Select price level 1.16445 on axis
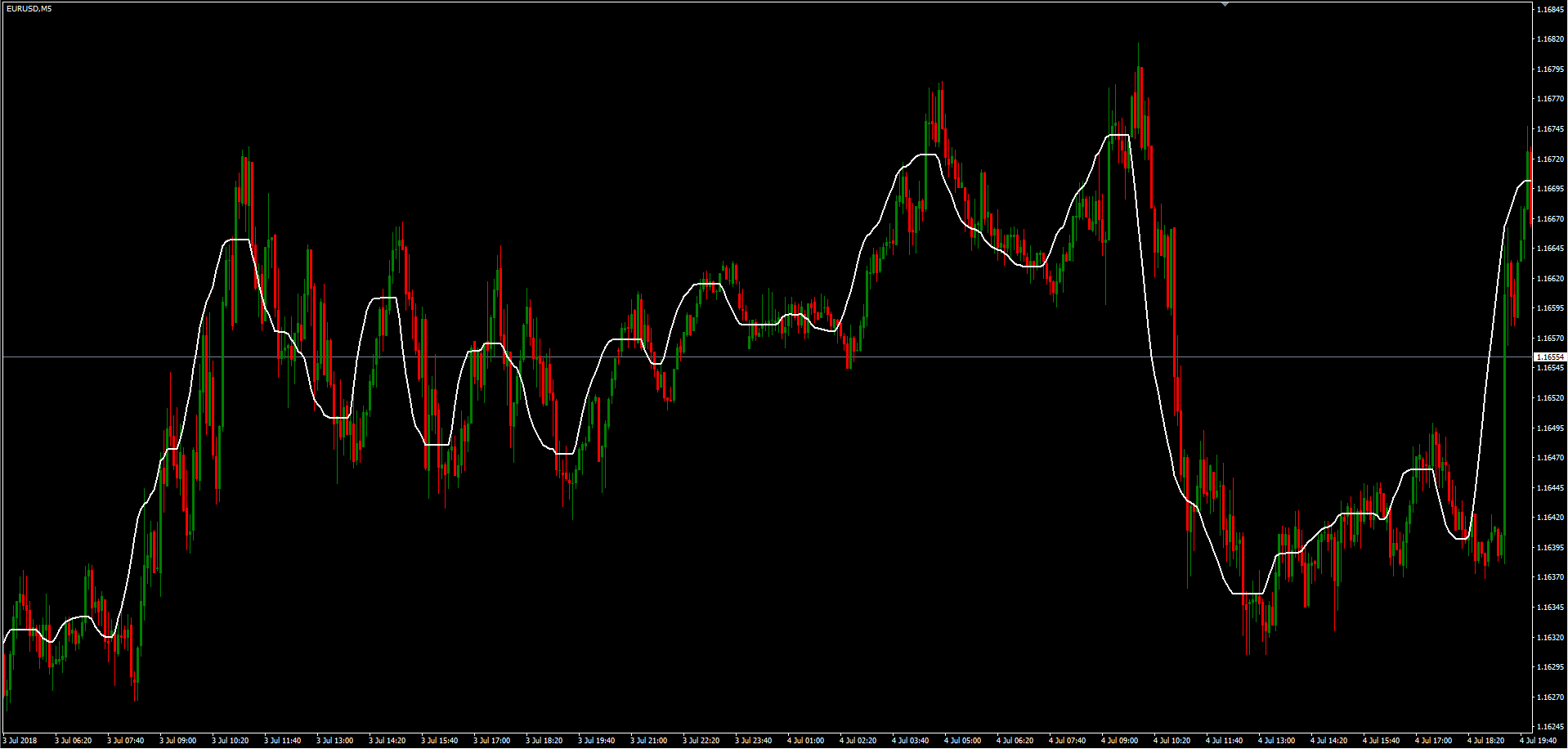 click(x=1550, y=488)
